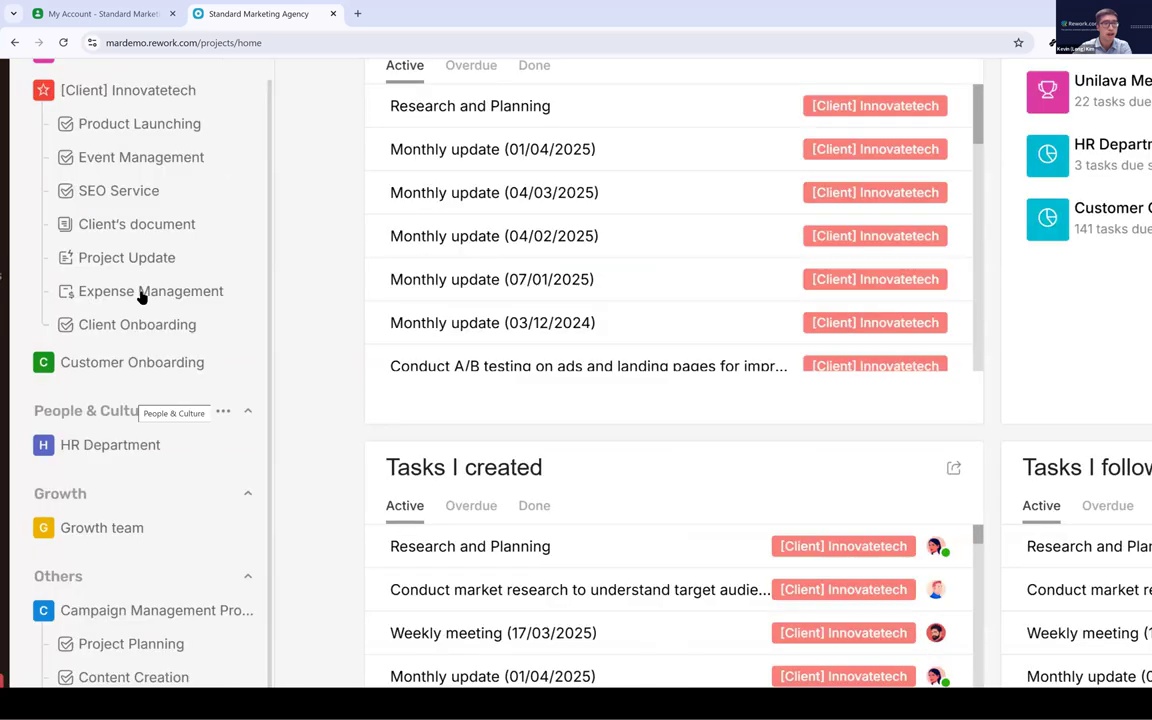Click the HR Department pie-chart icon
1152x720 pixels.
point(1048,156)
